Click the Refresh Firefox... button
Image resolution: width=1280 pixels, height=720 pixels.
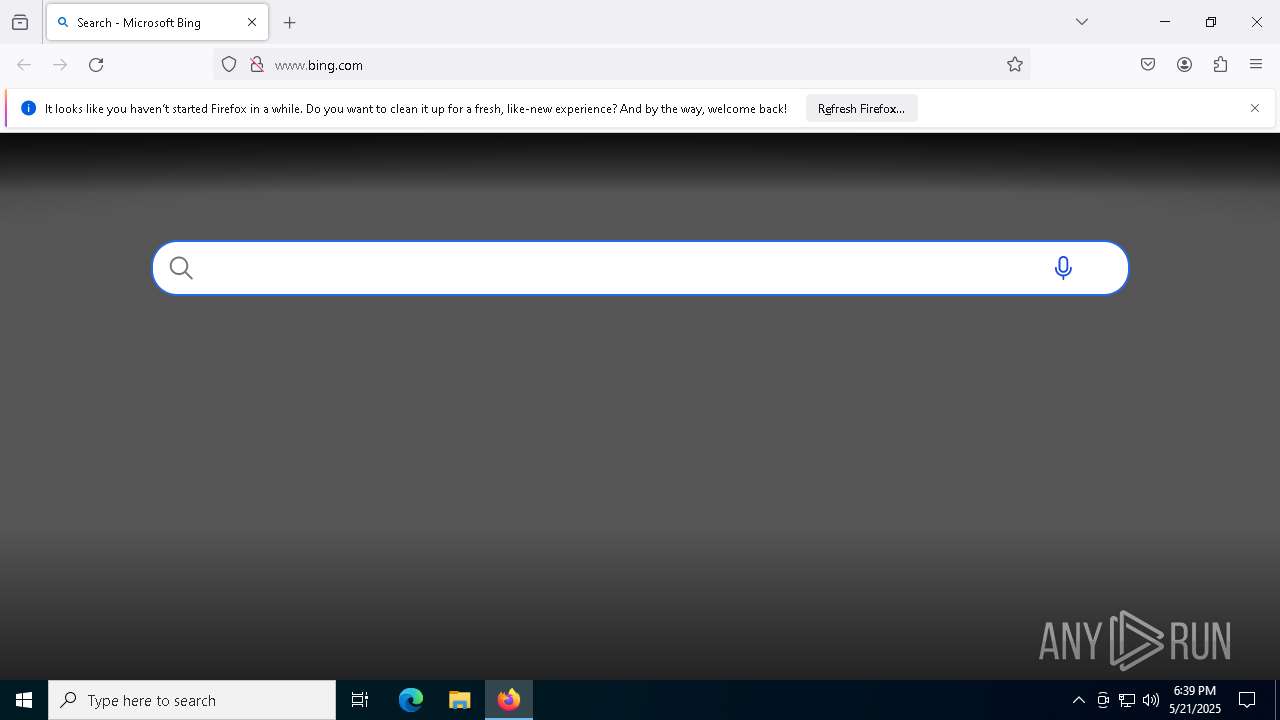[861, 108]
